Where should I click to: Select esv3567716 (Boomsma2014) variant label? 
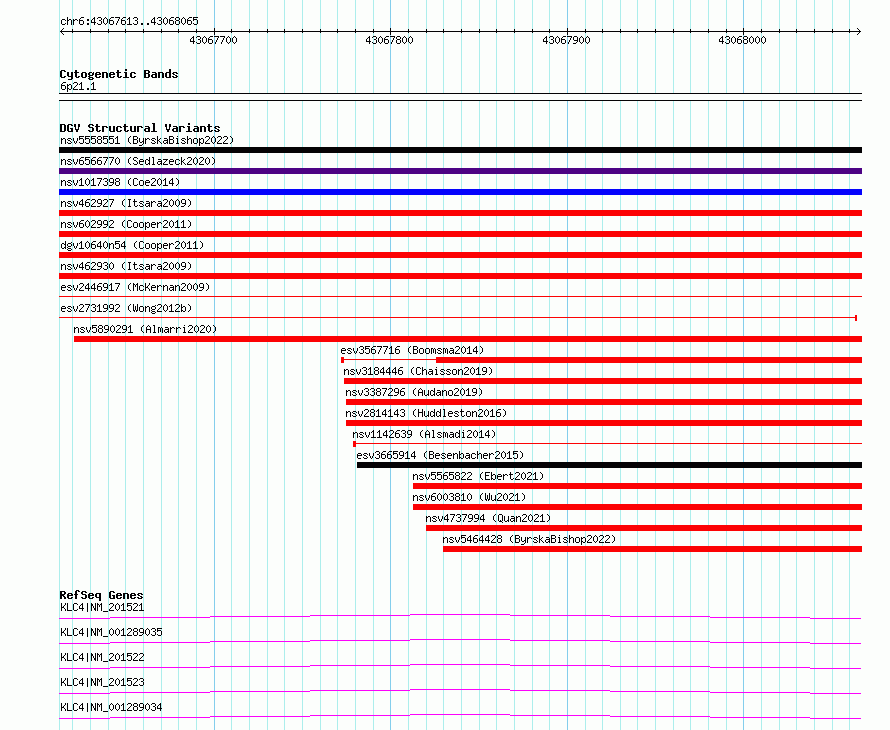[412, 350]
